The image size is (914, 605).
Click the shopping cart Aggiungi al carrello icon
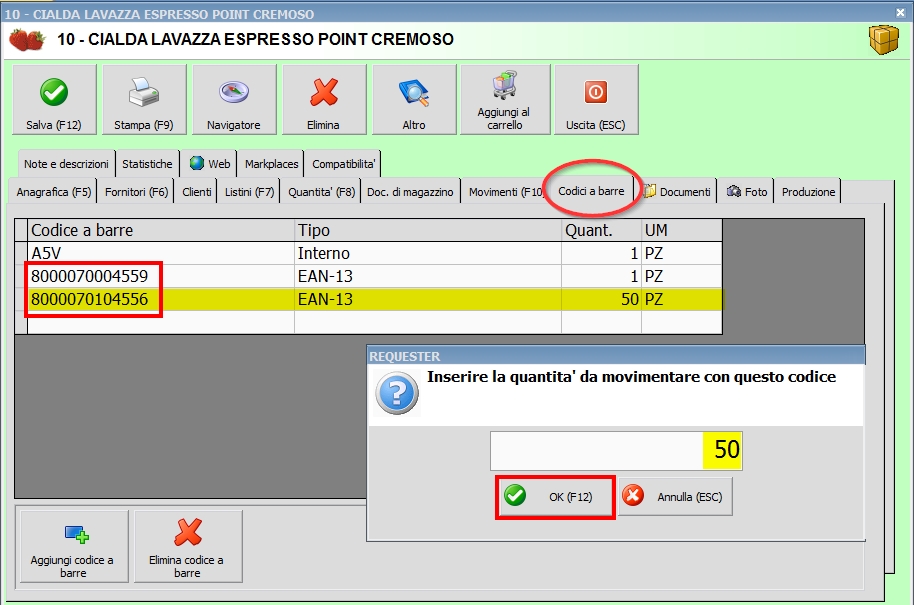pyautogui.click(x=504, y=85)
